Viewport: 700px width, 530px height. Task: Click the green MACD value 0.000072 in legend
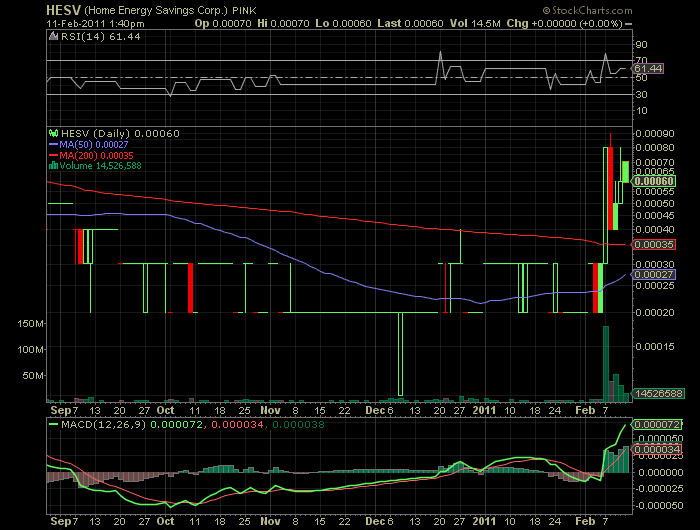pyautogui.click(x=176, y=425)
